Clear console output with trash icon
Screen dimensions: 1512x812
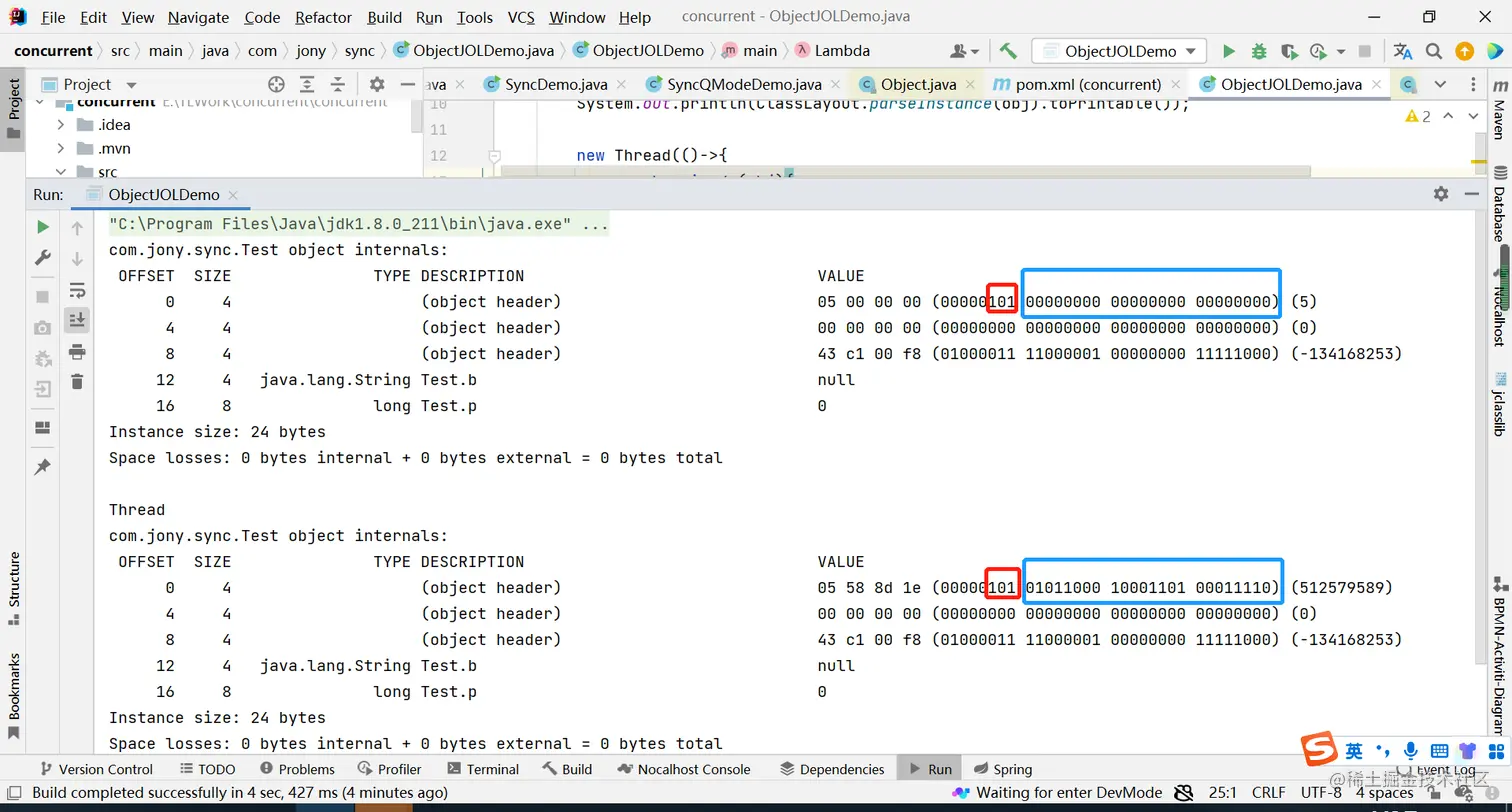[77, 381]
